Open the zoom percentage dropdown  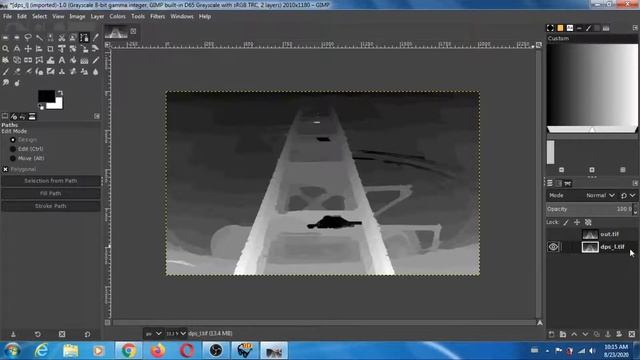click(x=176, y=333)
